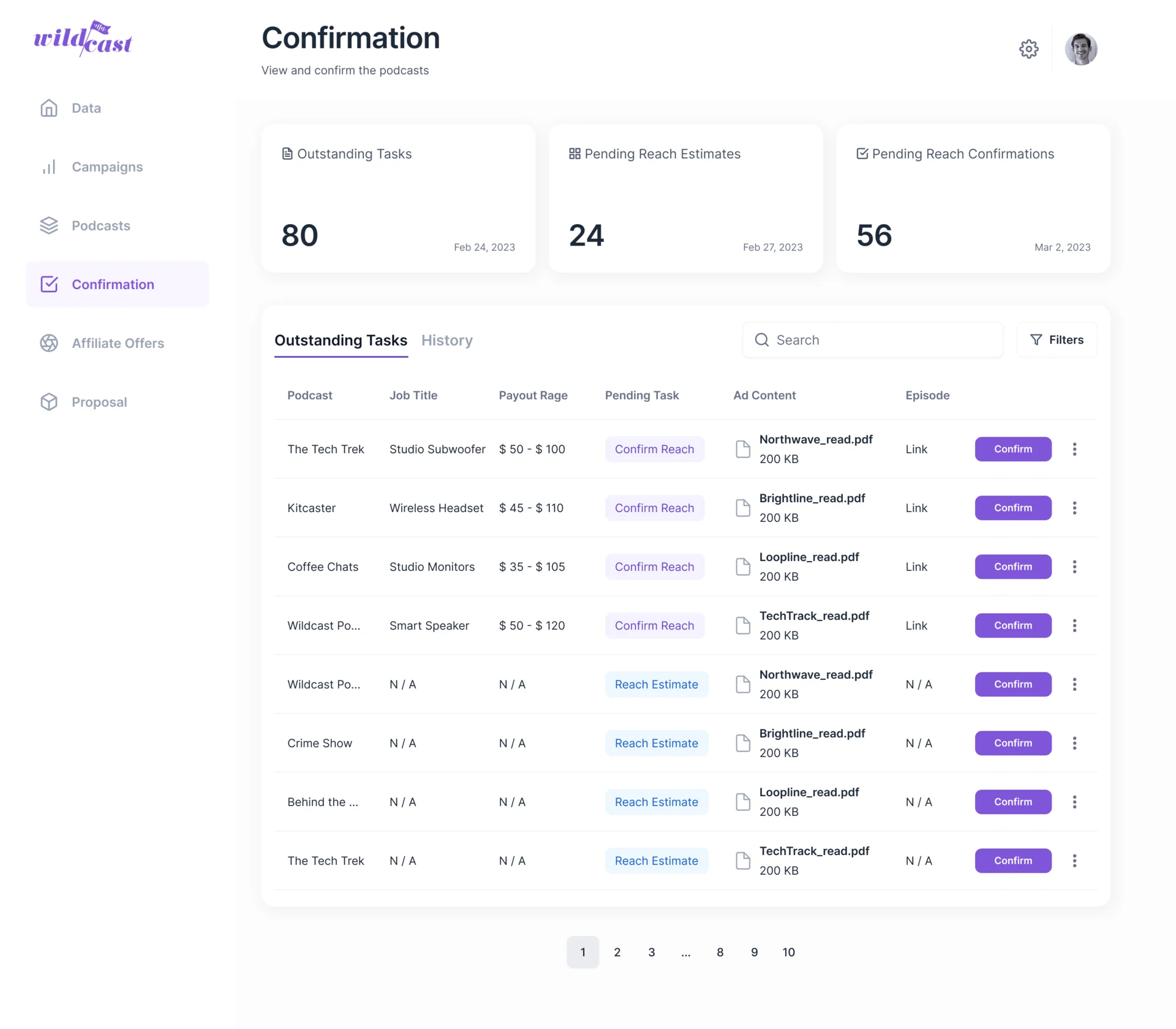Switch to the Outstanding Tasks tab

coord(341,341)
